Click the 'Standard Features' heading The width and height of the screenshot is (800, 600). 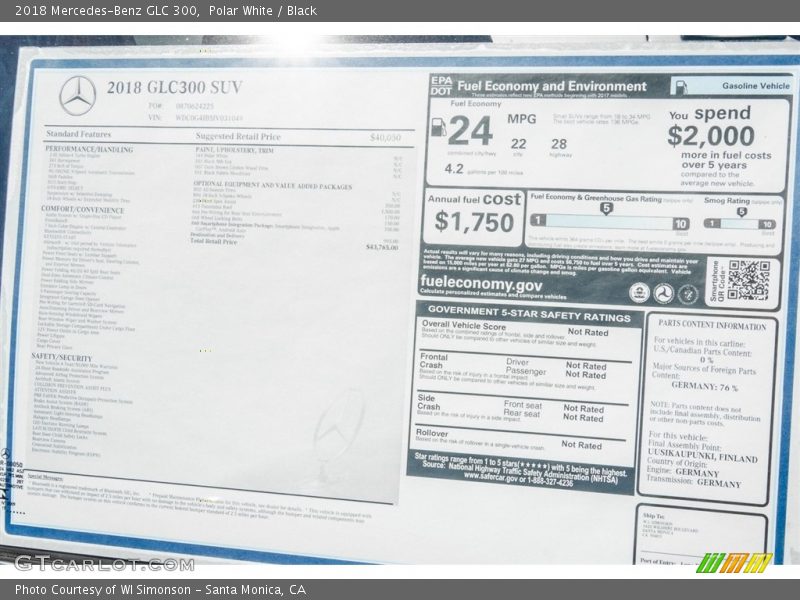(78, 134)
